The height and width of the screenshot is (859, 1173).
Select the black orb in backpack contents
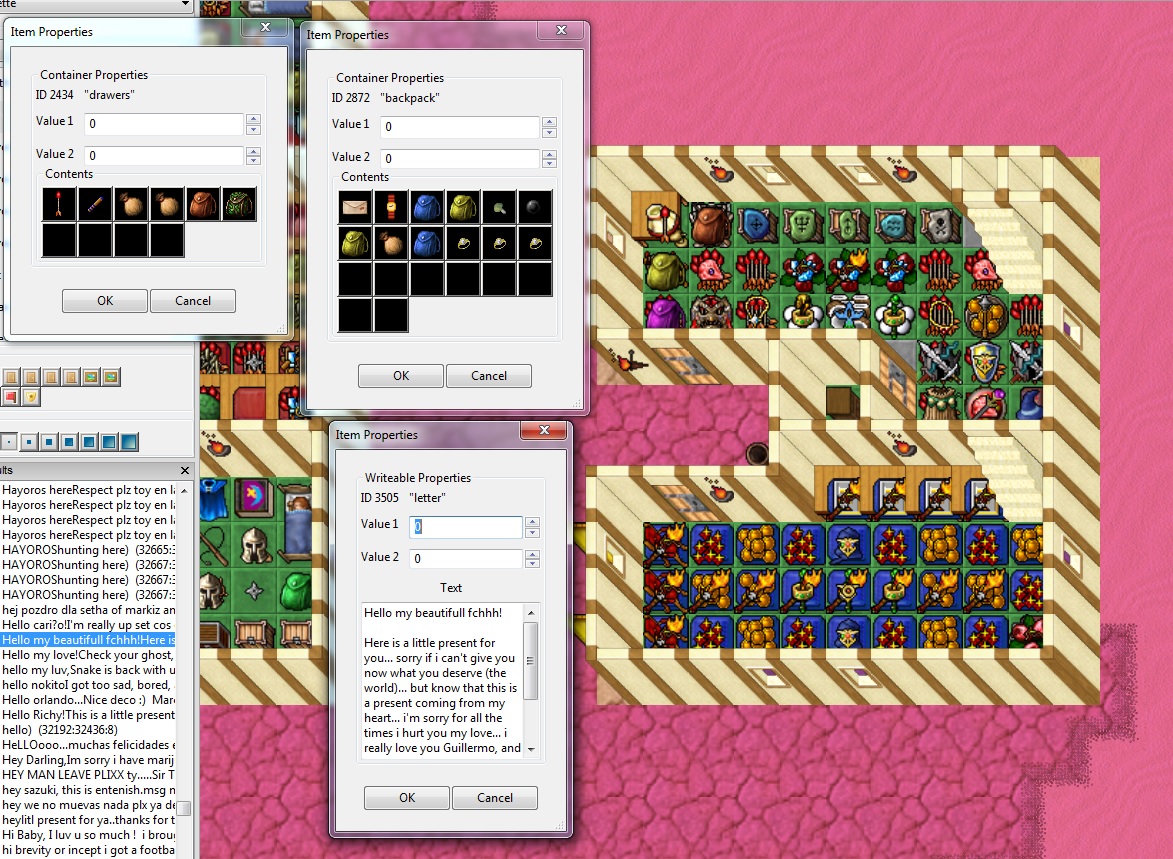pyautogui.click(x=535, y=207)
